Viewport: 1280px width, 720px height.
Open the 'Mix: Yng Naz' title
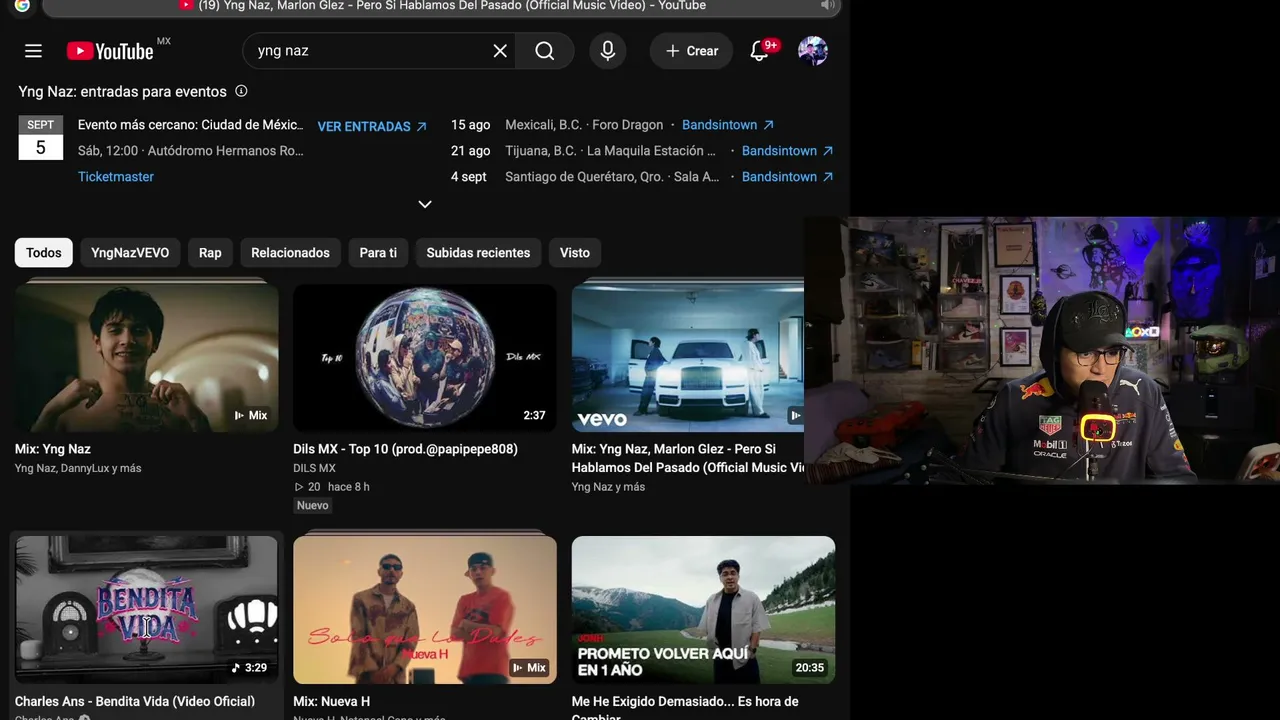53,449
